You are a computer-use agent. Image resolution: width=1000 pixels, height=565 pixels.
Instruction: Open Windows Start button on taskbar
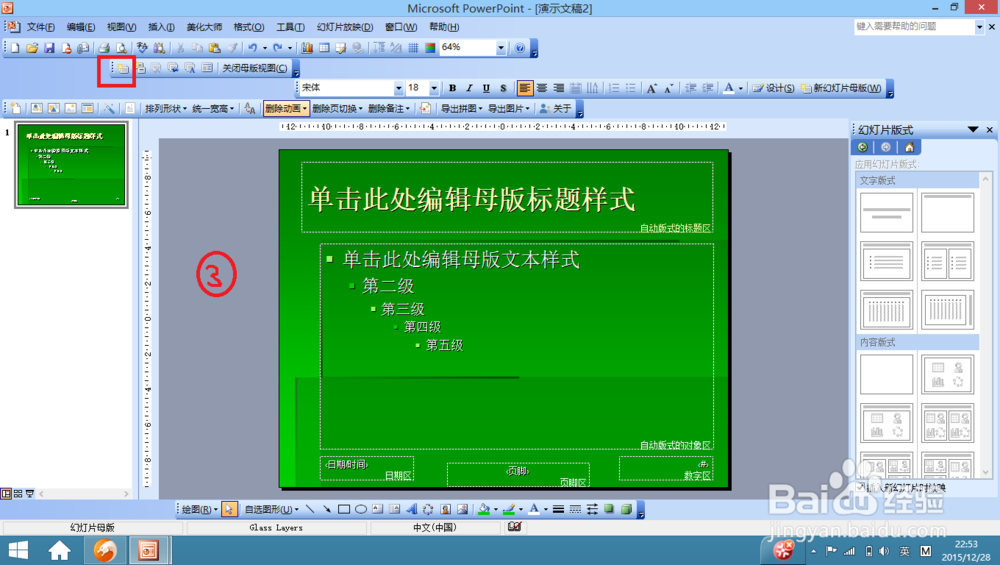(x=18, y=550)
